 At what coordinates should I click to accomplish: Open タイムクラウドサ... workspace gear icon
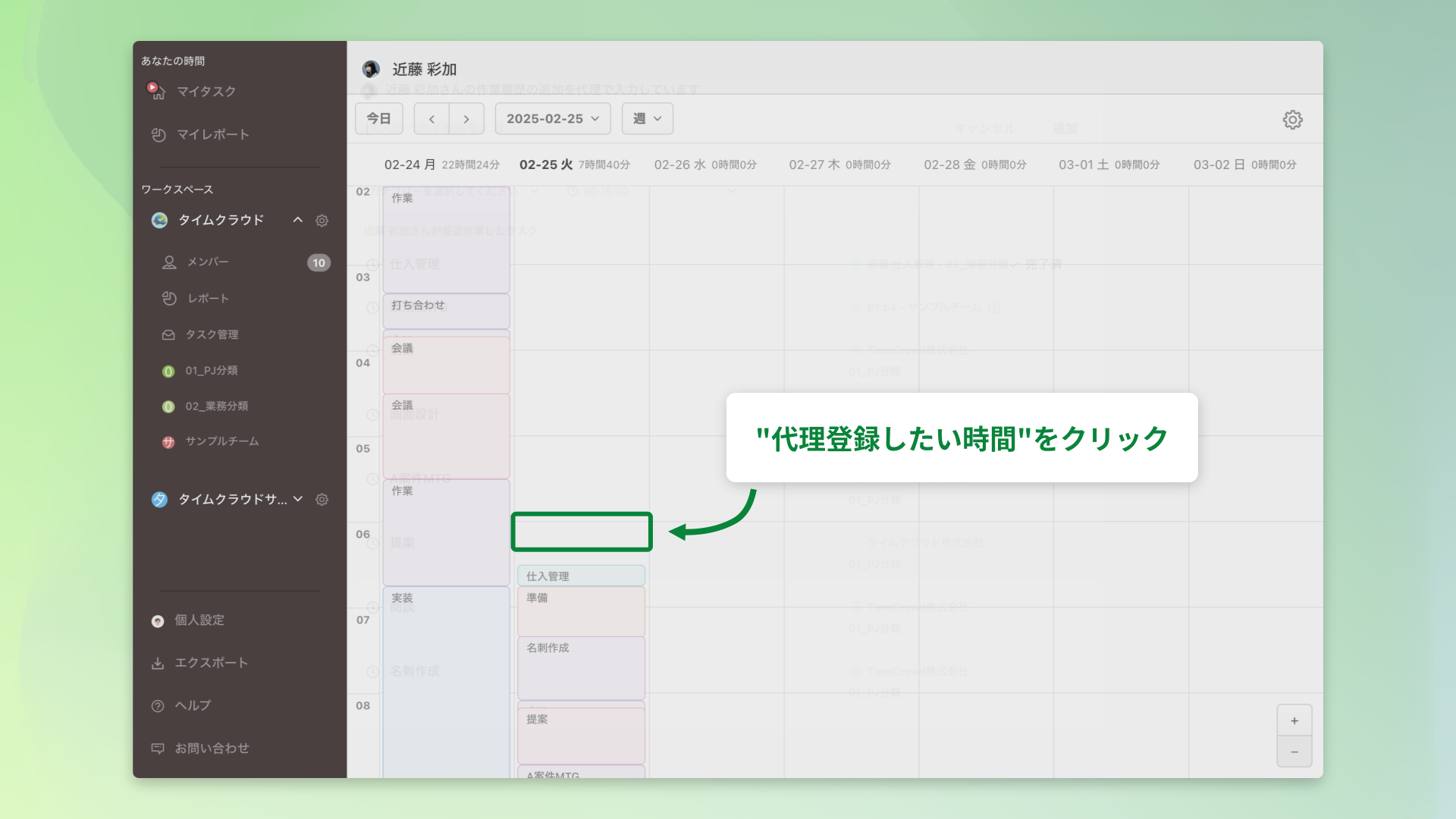322,500
